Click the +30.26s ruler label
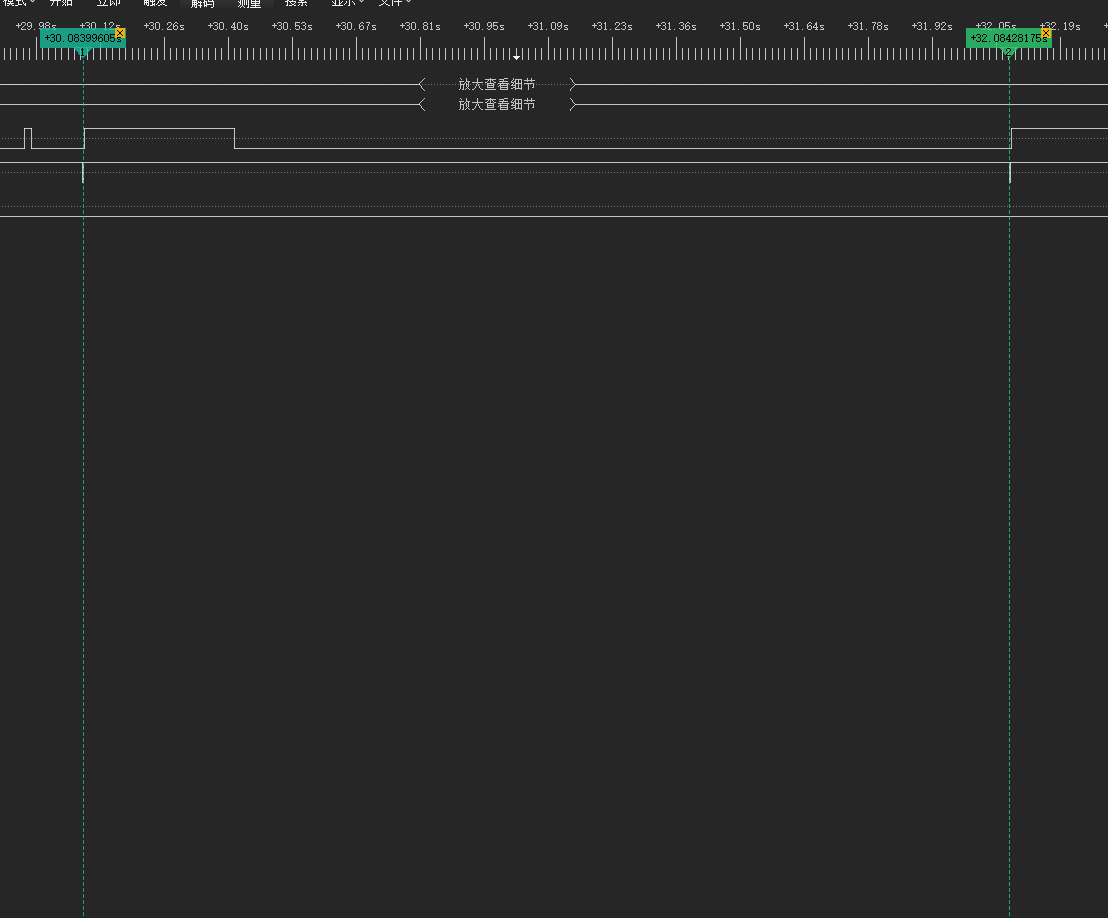 point(164,26)
